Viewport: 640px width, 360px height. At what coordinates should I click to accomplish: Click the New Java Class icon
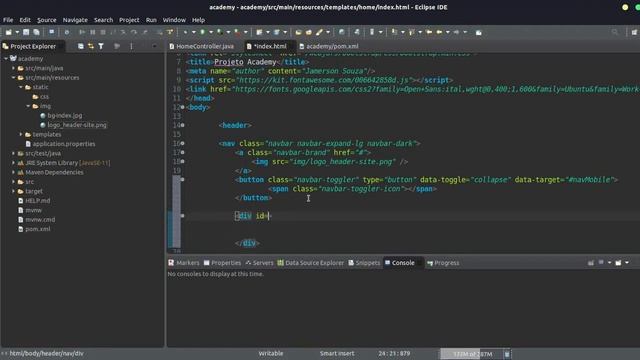click(277, 32)
